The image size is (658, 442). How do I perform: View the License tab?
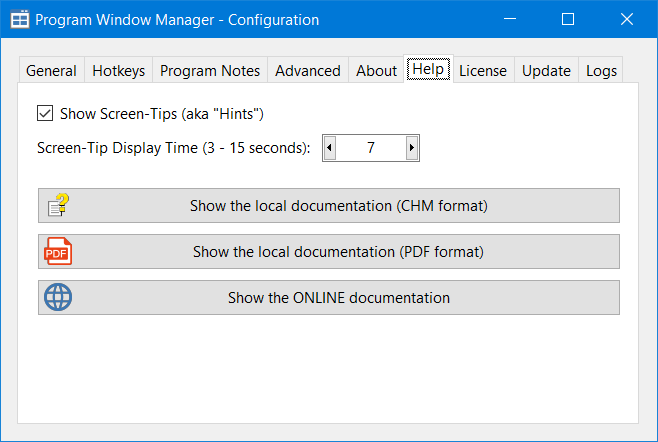click(x=483, y=71)
